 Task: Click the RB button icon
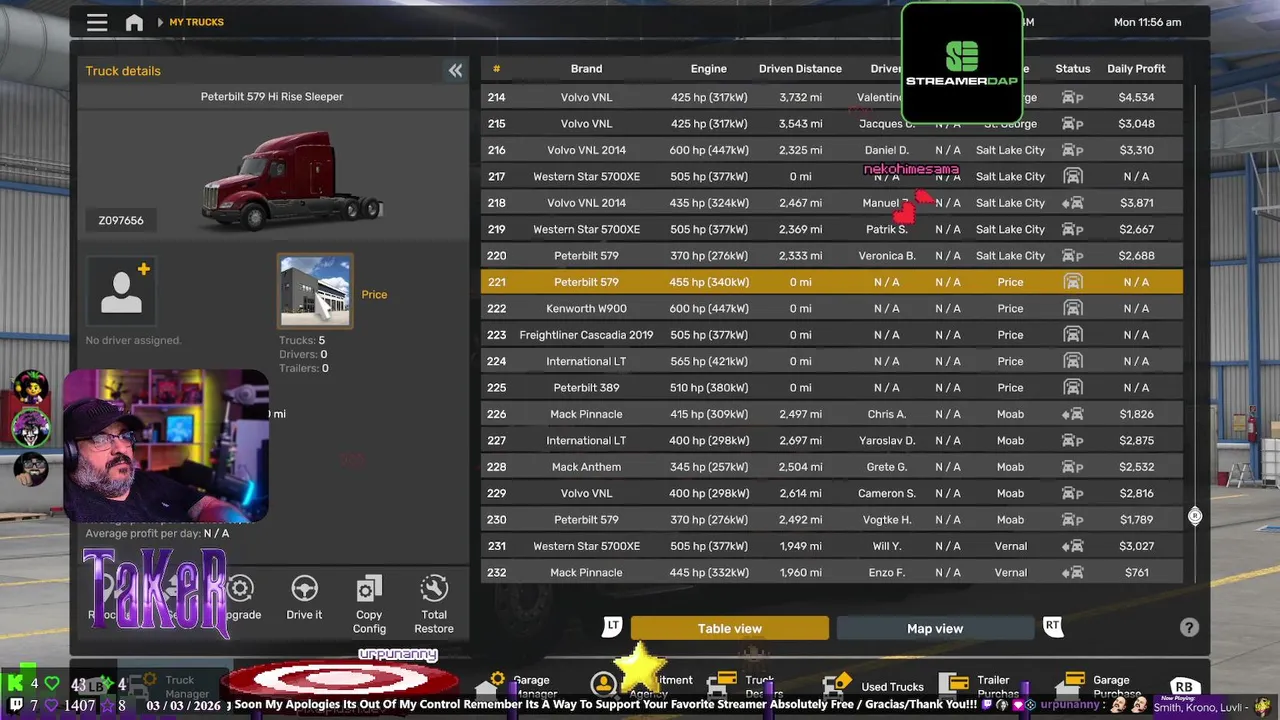(x=1184, y=687)
